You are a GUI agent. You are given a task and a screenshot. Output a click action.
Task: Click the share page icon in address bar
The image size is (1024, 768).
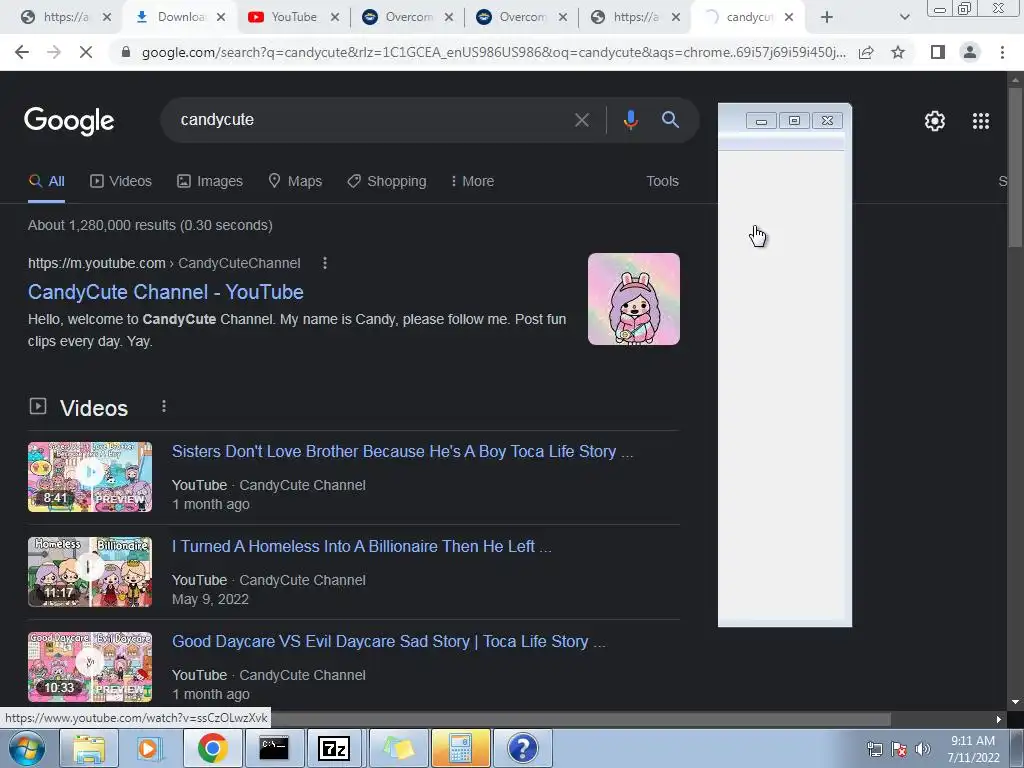click(x=866, y=52)
